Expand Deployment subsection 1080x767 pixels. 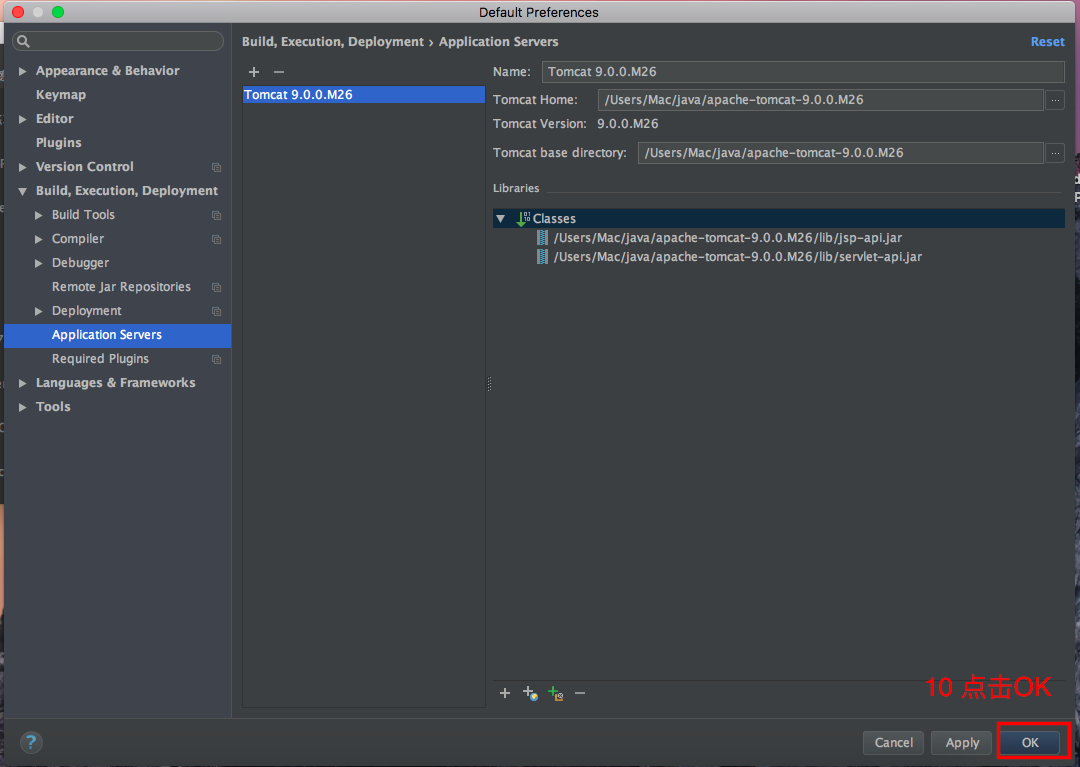point(39,311)
